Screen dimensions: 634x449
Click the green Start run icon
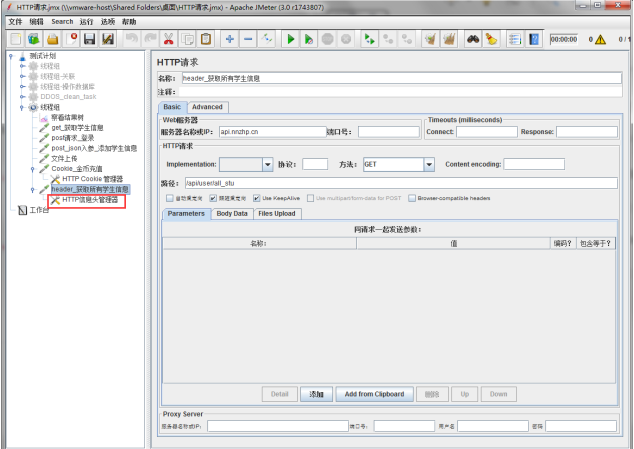point(290,39)
